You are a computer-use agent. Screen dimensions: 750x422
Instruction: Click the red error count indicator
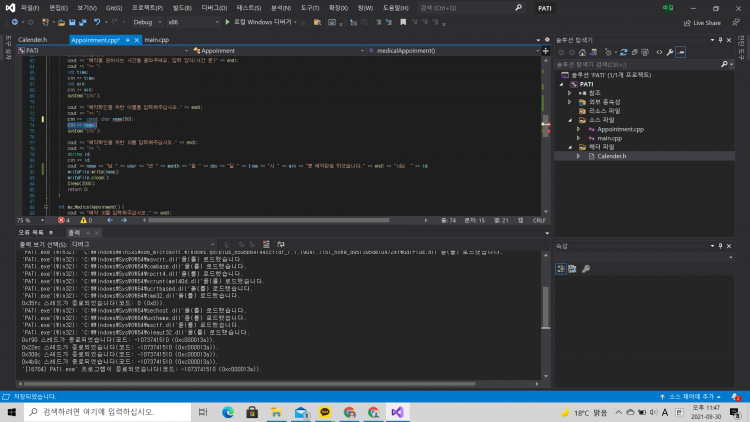pyautogui.click(x=64, y=221)
